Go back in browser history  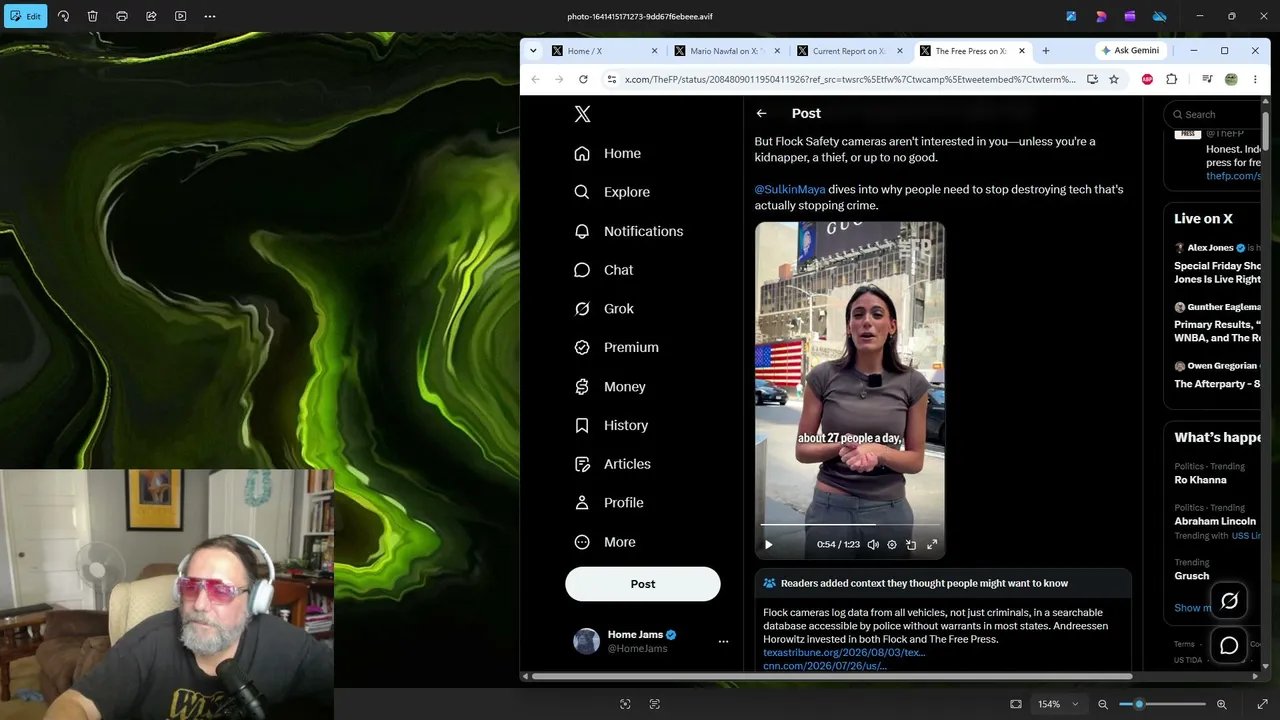point(535,79)
